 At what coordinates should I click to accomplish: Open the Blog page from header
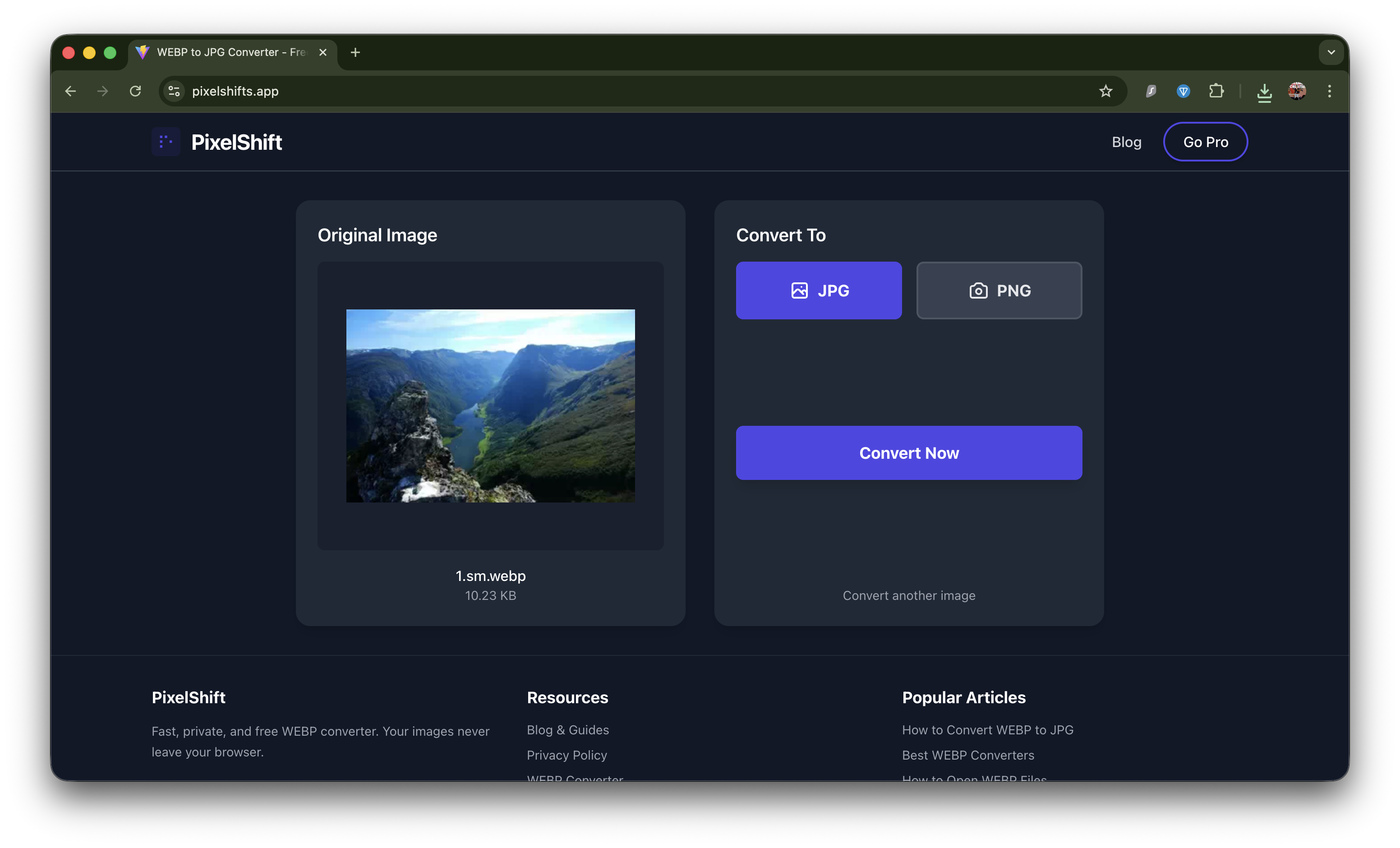(x=1126, y=142)
